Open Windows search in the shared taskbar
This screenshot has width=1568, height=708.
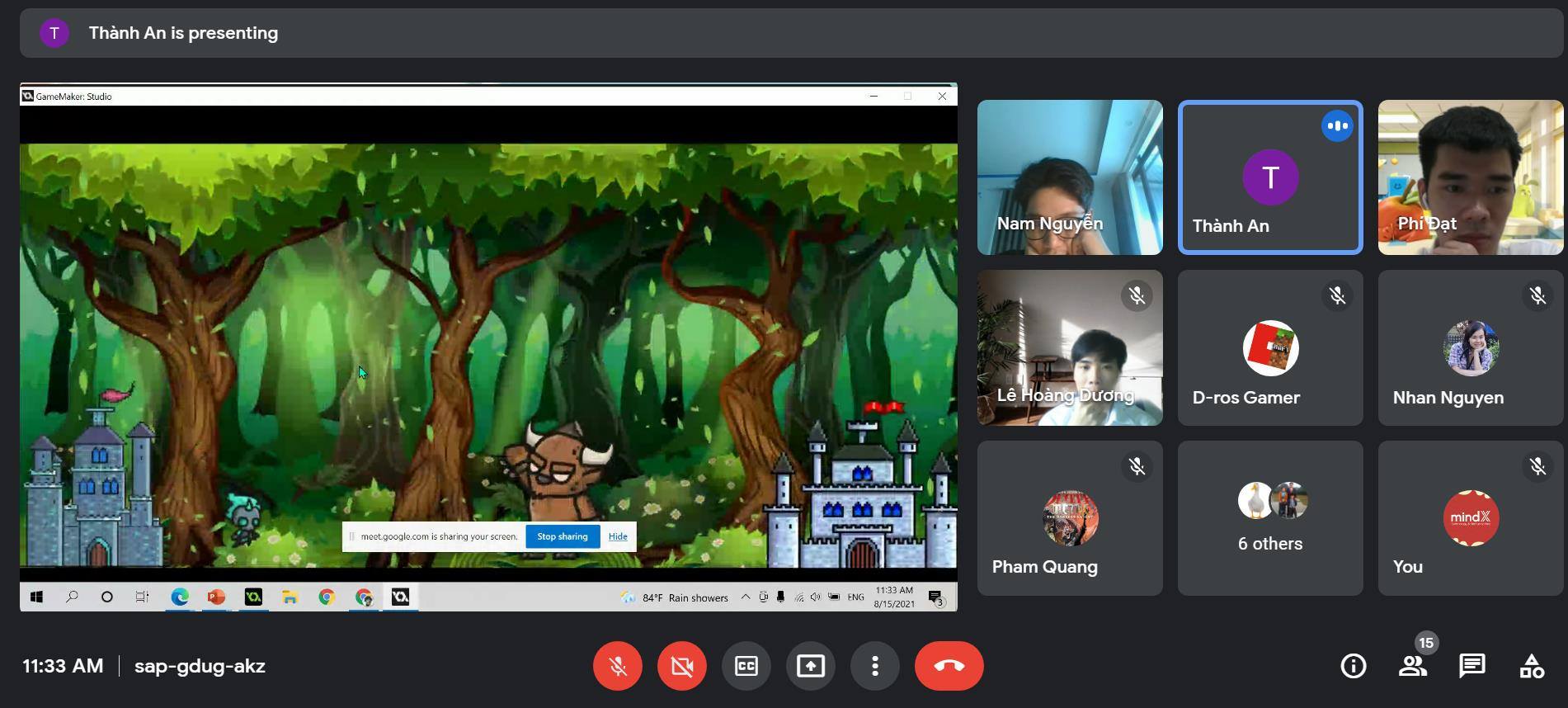click(72, 597)
